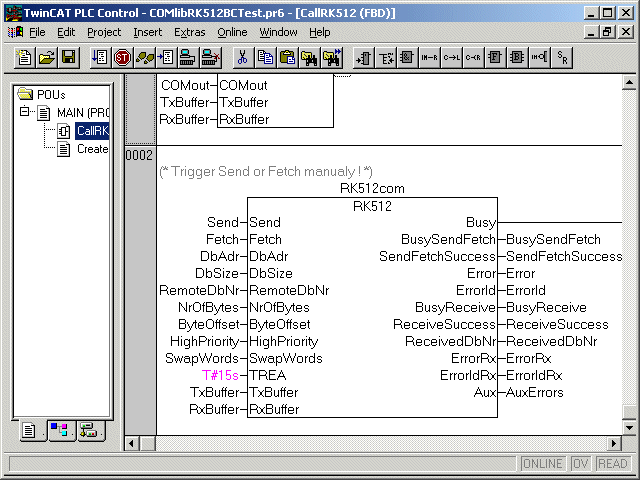Click the Login computer icon
Screen dimensions: 640x480
188,58
